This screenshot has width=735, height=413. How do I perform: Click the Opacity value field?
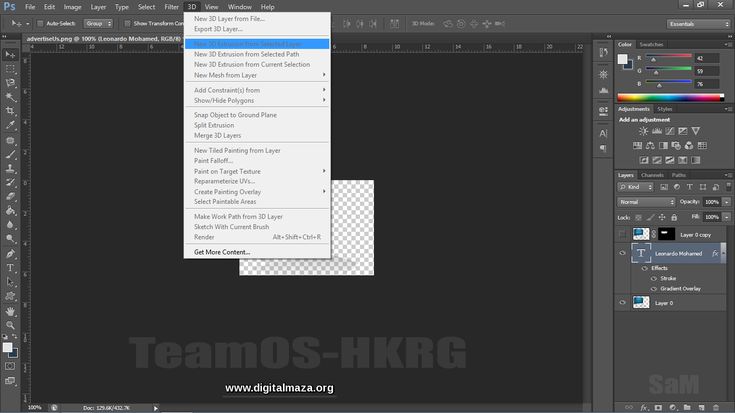[712, 202]
